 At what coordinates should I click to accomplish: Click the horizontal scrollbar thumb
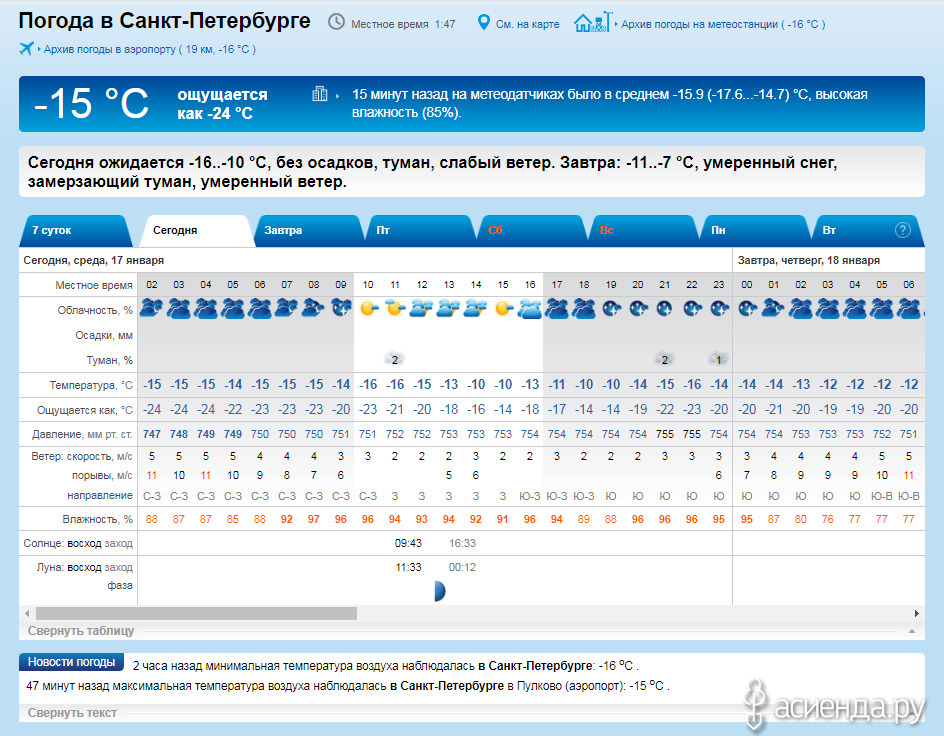point(196,613)
